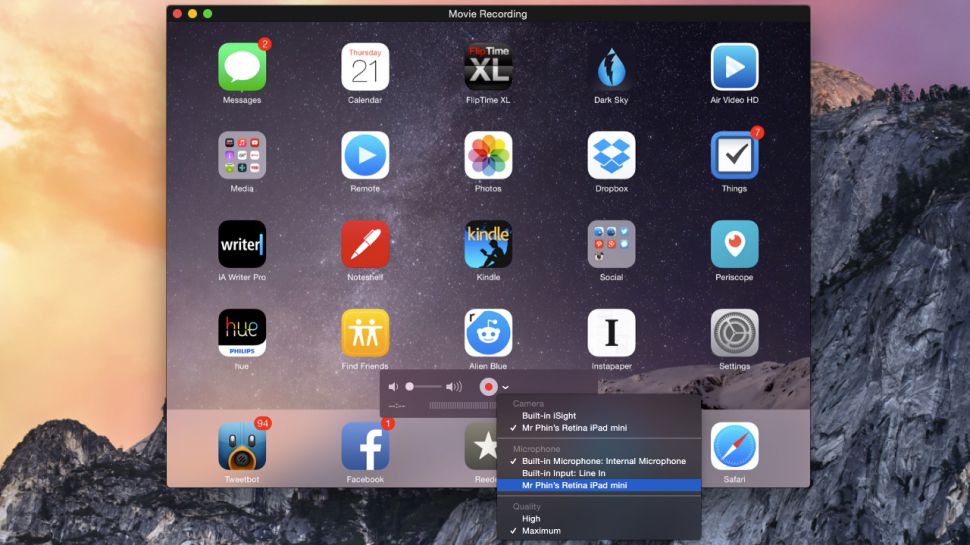
Task: Select Built-in Microphone: Internal Microphone
Action: (599, 461)
